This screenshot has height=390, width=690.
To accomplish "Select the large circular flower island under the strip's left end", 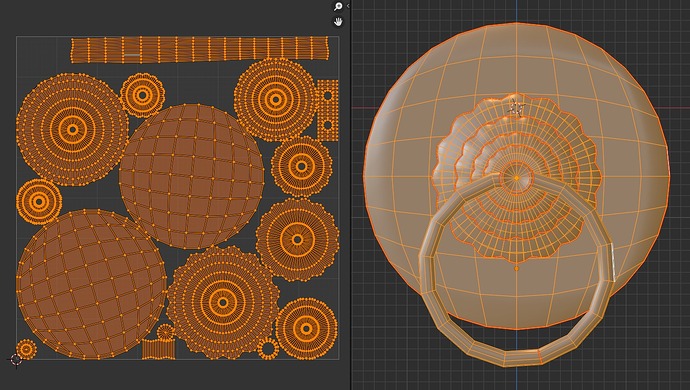I will point(72,129).
